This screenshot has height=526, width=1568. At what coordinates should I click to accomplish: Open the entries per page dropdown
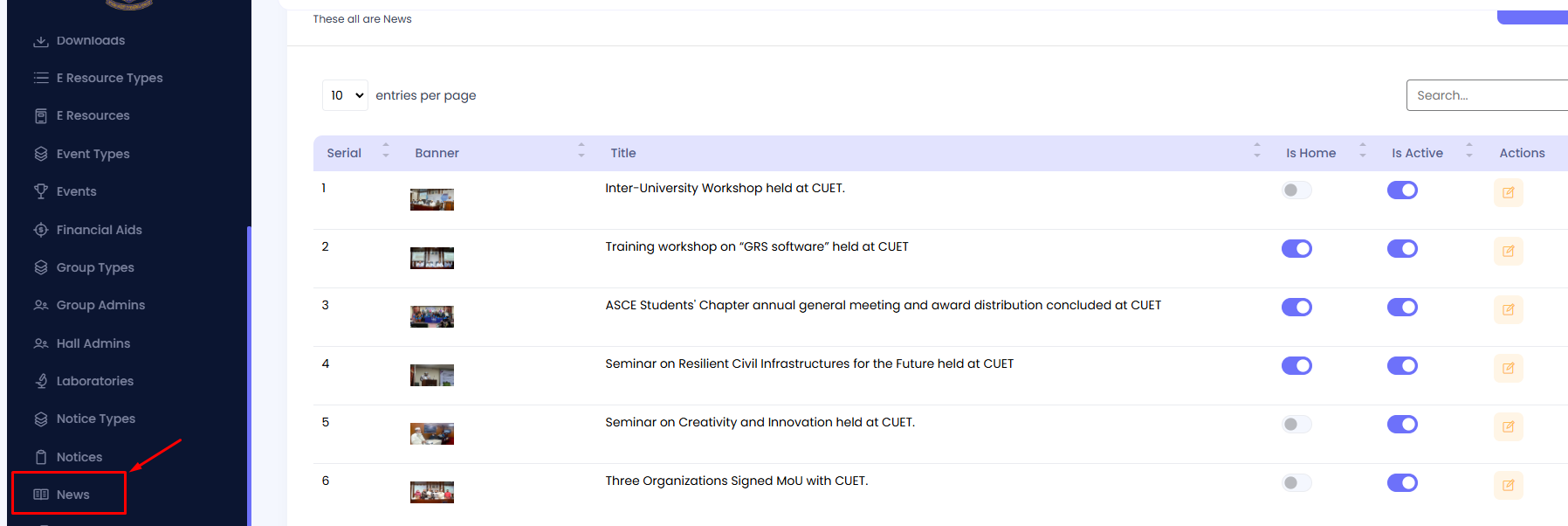pyautogui.click(x=345, y=95)
